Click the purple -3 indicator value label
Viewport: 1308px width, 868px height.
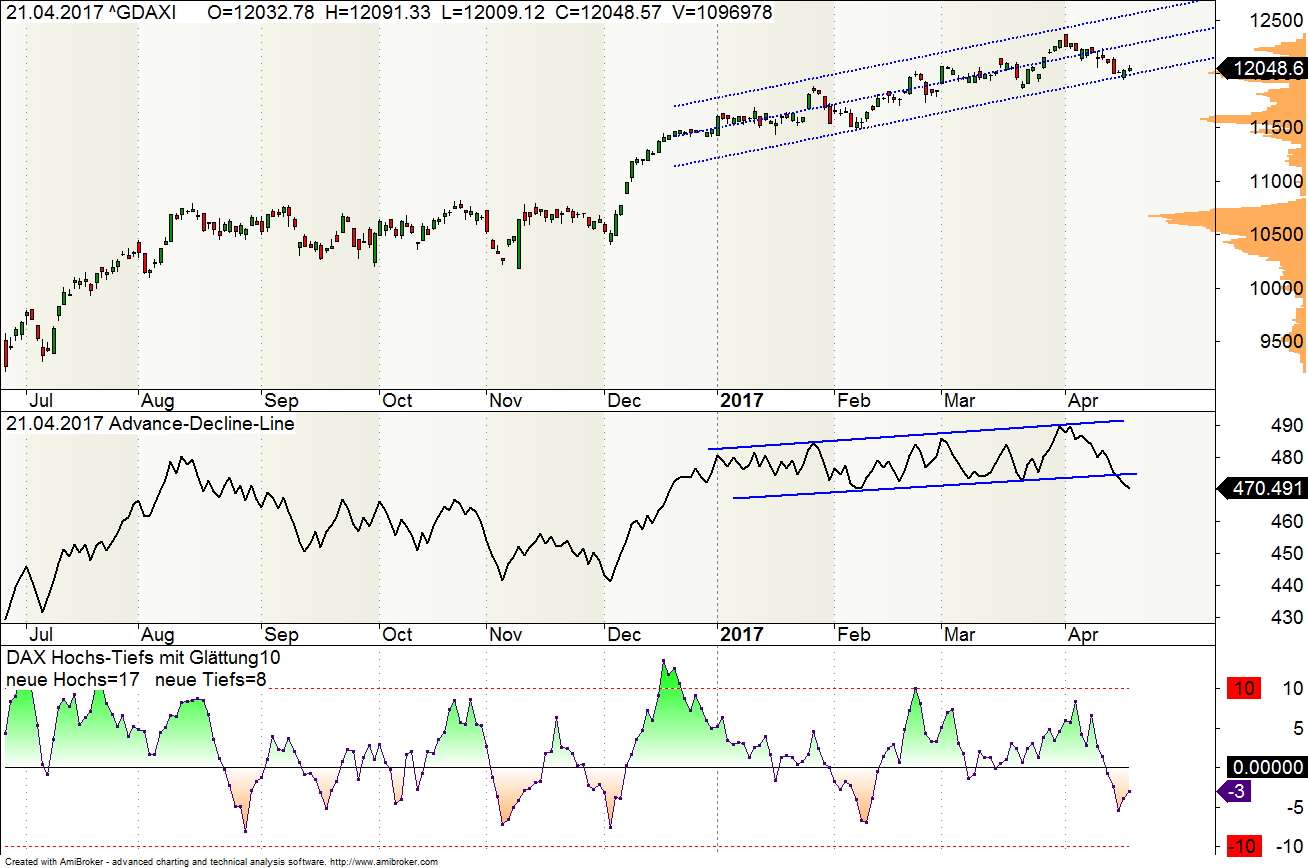click(1236, 792)
